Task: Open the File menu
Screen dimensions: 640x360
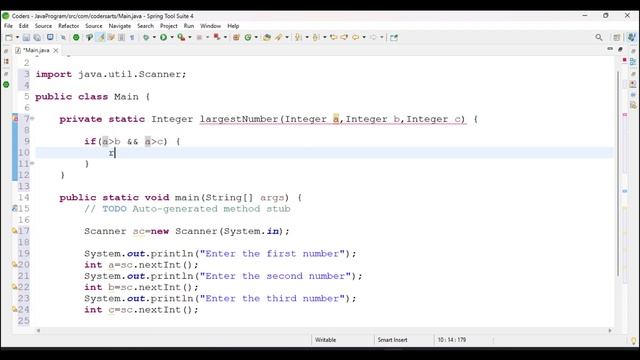Action: tap(8, 26)
